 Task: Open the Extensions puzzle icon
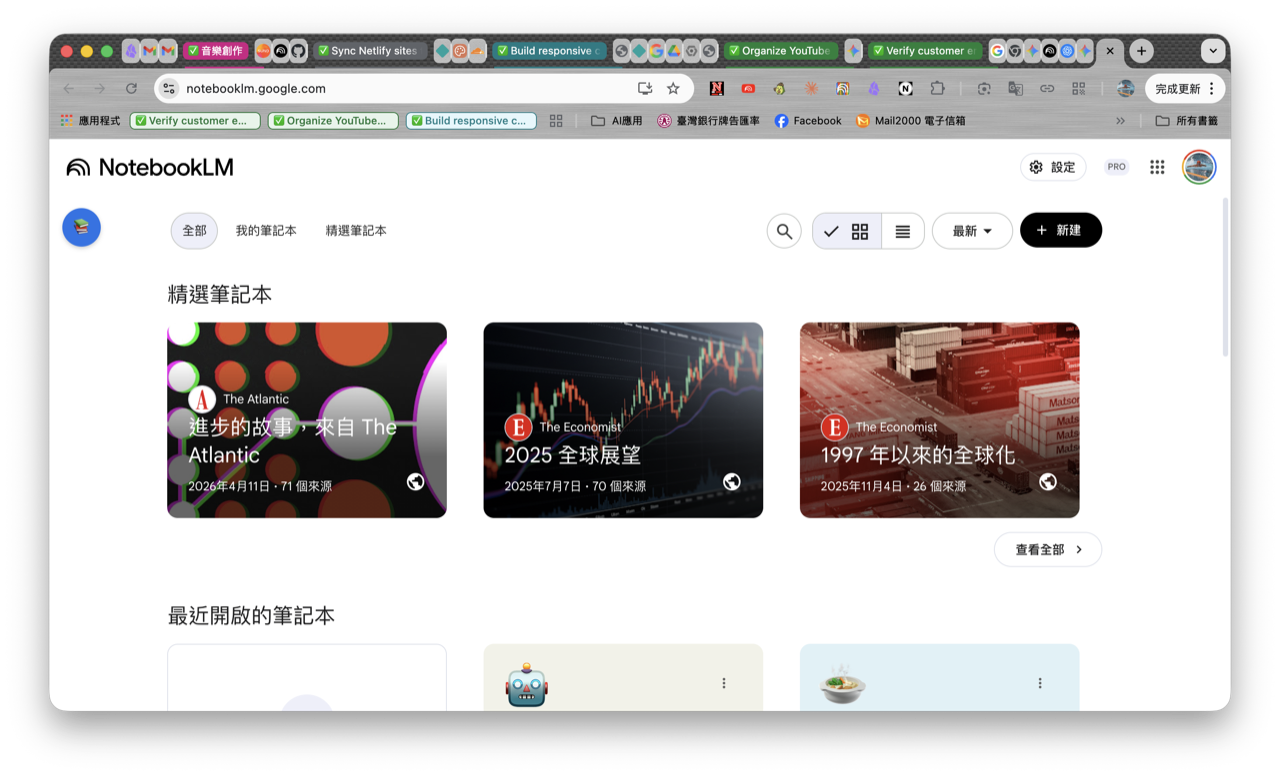tap(937, 88)
